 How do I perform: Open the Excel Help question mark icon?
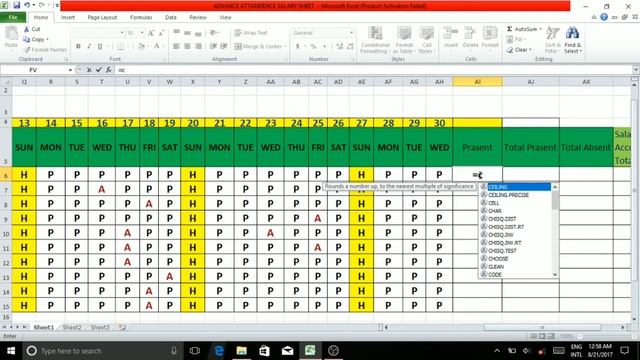[604, 17]
